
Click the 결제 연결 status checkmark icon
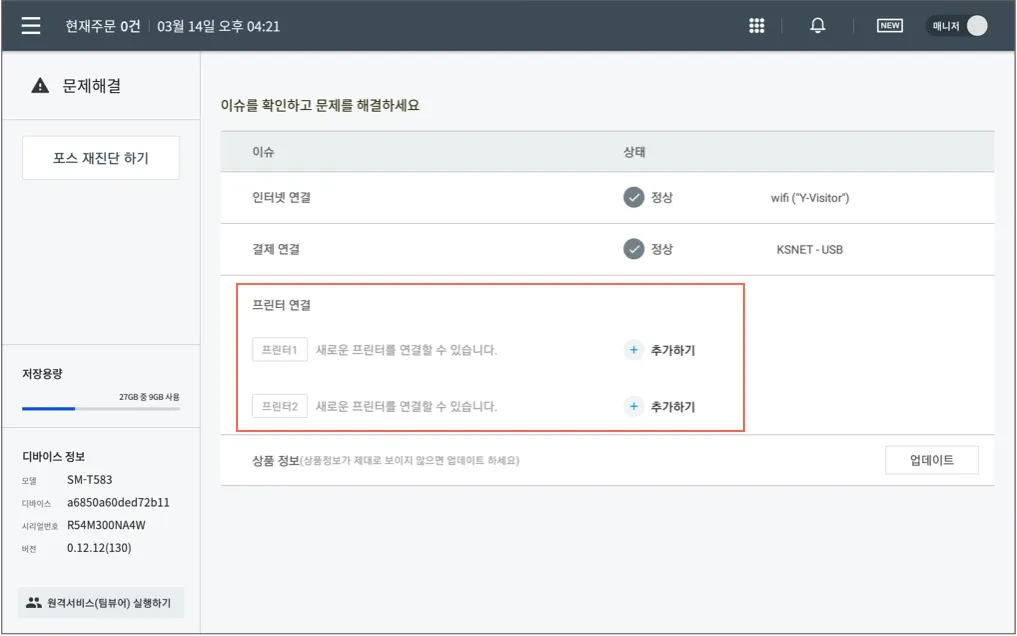tap(634, 249)
